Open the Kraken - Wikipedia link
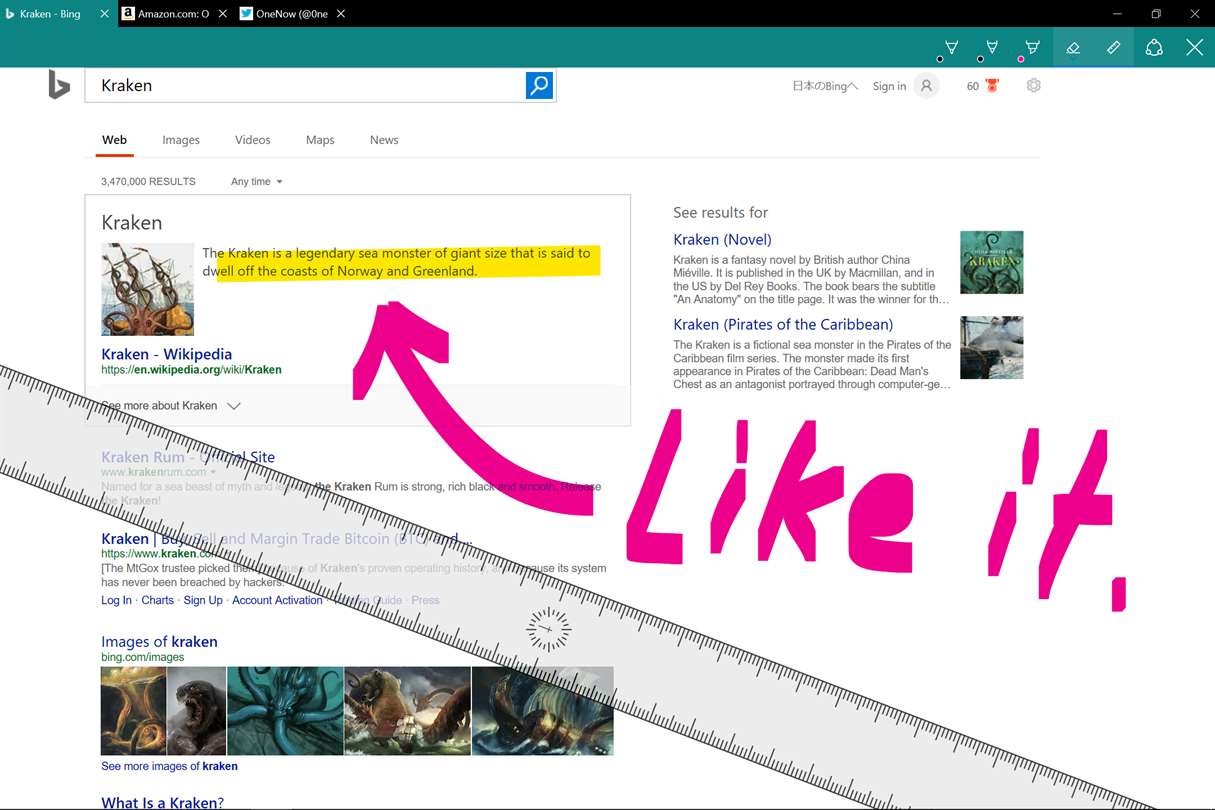This screenshot has width=1215, height=810. tap(166, 354)
